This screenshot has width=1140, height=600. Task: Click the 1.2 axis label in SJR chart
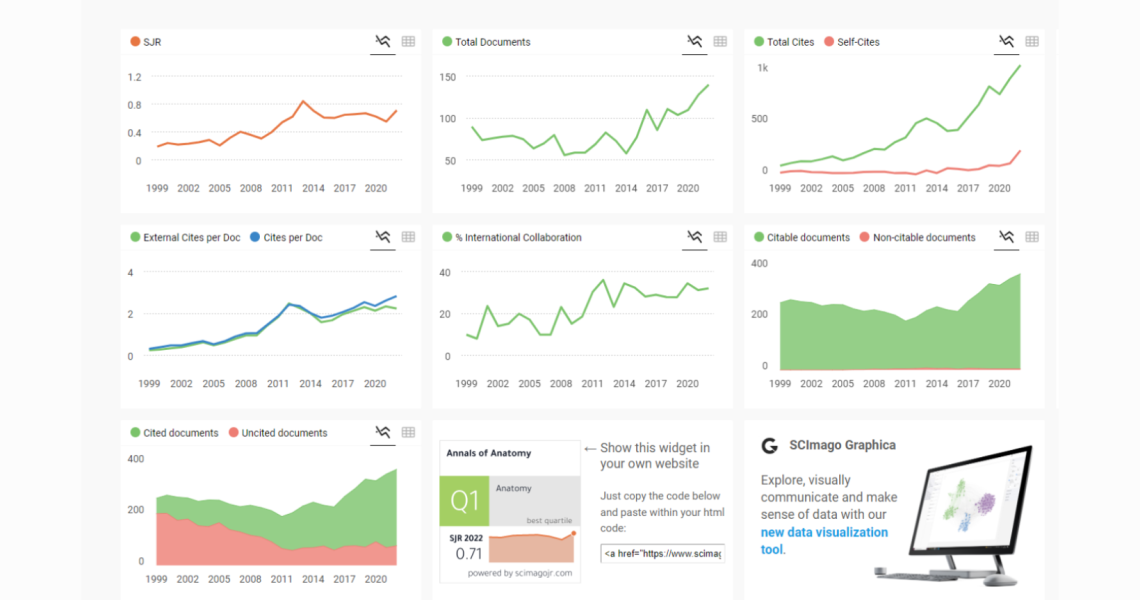pyautogui.click(x=135, y=77)
